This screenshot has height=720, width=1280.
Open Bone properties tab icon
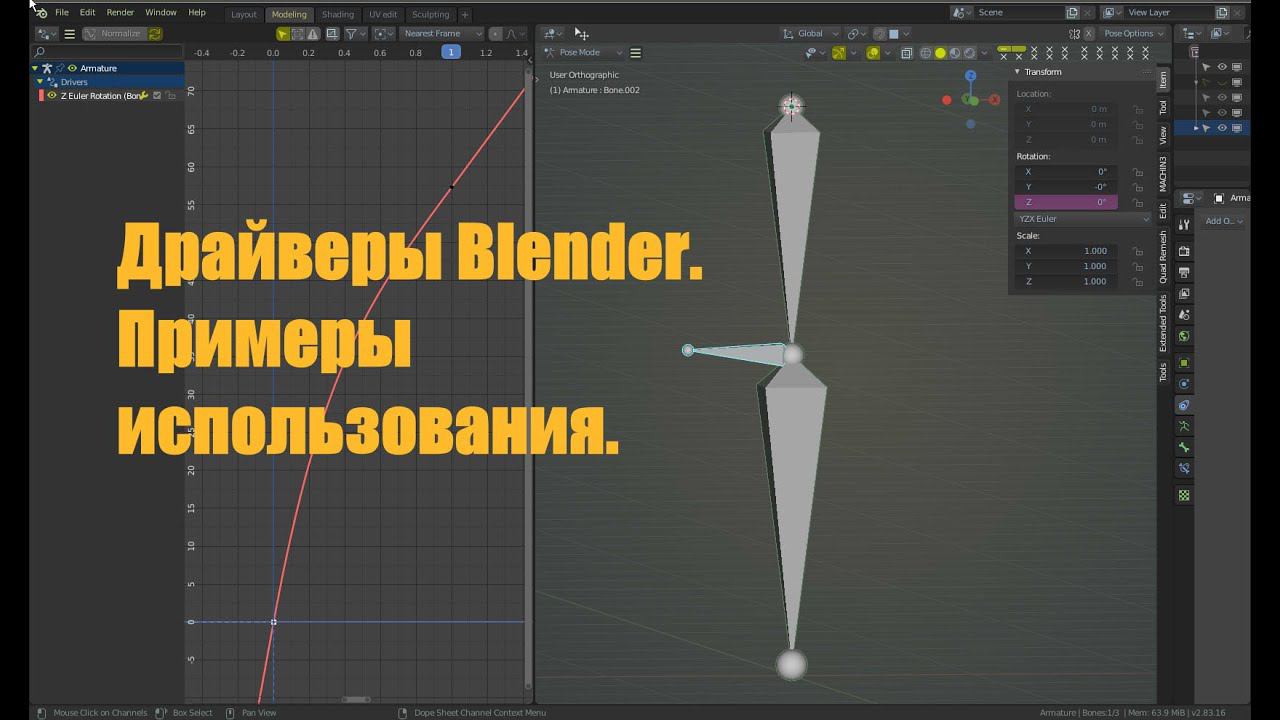click(1184, 447)
